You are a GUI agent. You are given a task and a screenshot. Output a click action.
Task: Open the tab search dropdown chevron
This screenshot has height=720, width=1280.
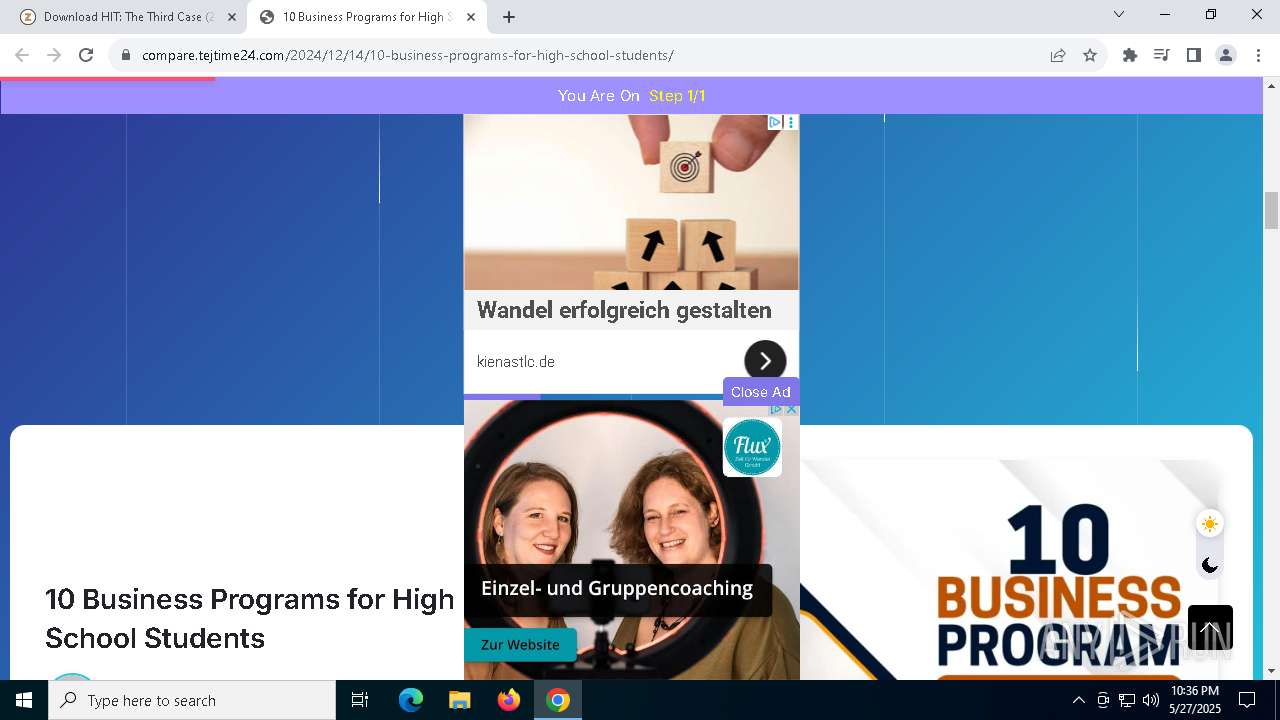[x=1119, y=14]
